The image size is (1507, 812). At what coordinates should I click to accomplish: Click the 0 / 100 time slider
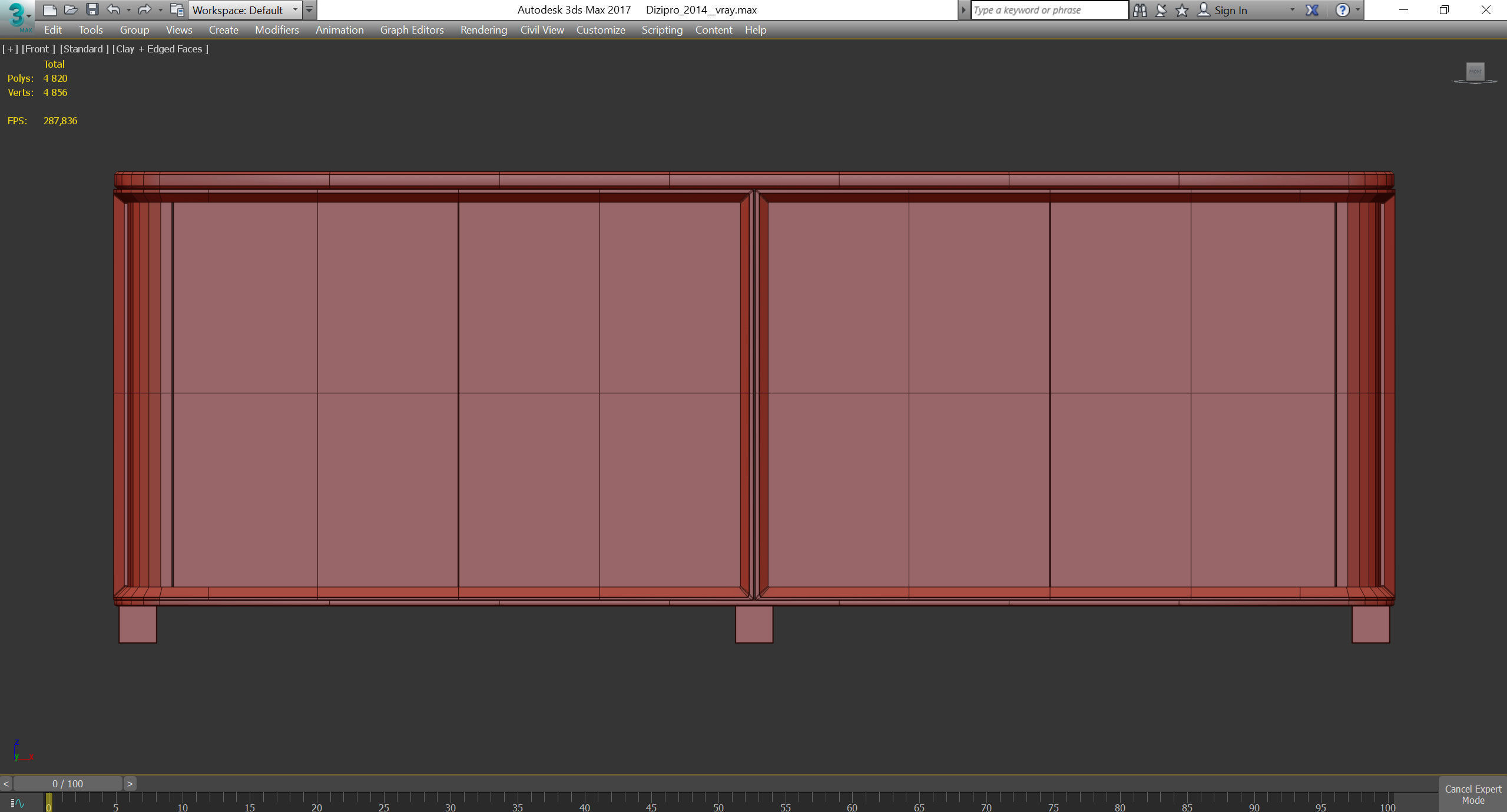(68, 784)
